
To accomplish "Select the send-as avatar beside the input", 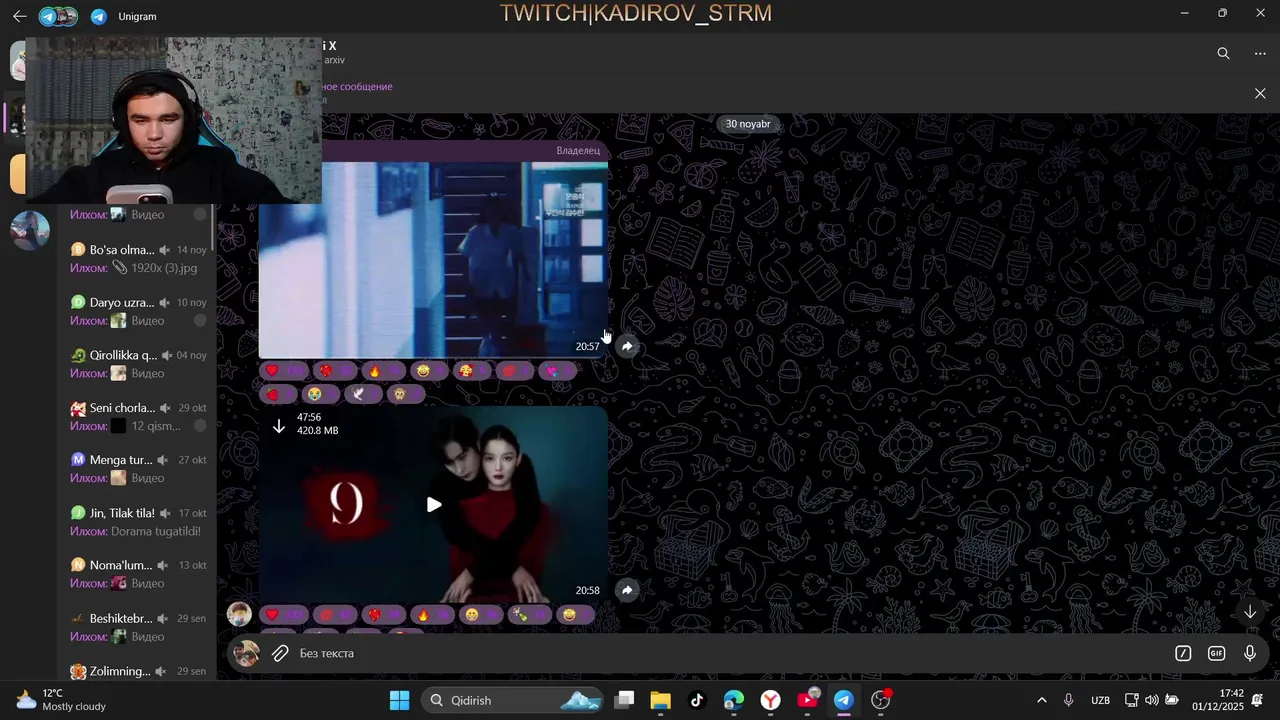I will 246,654.
